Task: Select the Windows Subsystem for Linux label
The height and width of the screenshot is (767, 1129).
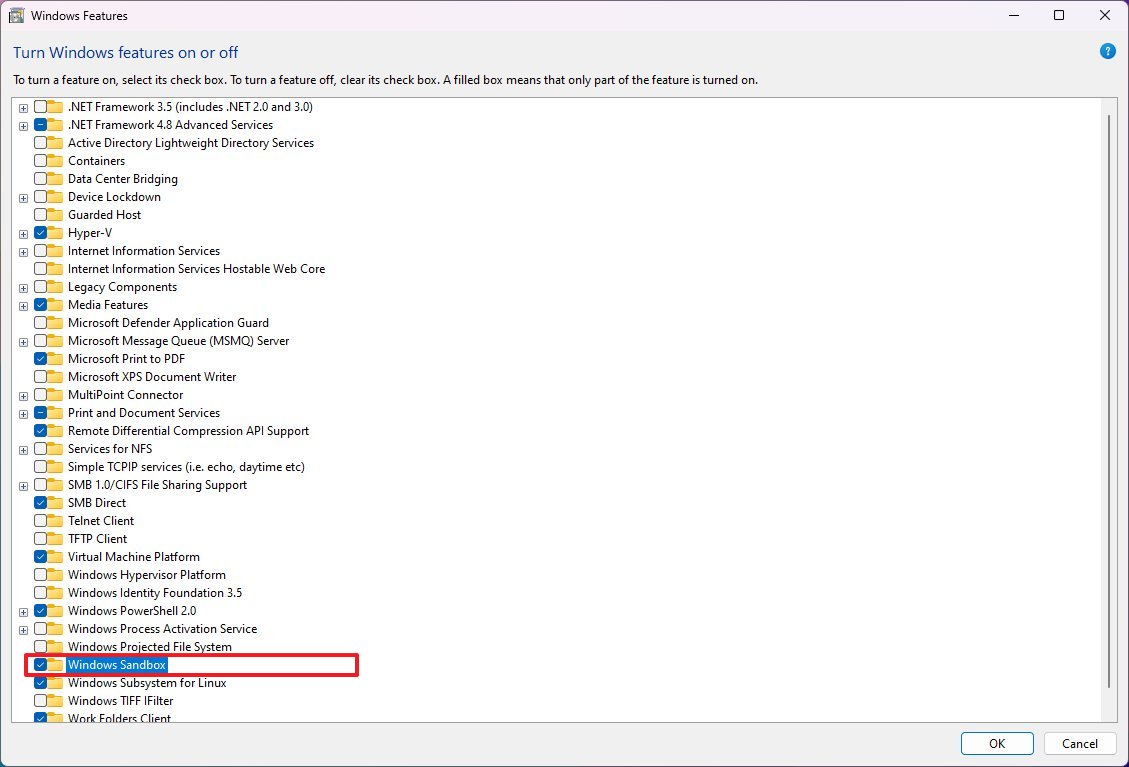Action: (147, 683)
